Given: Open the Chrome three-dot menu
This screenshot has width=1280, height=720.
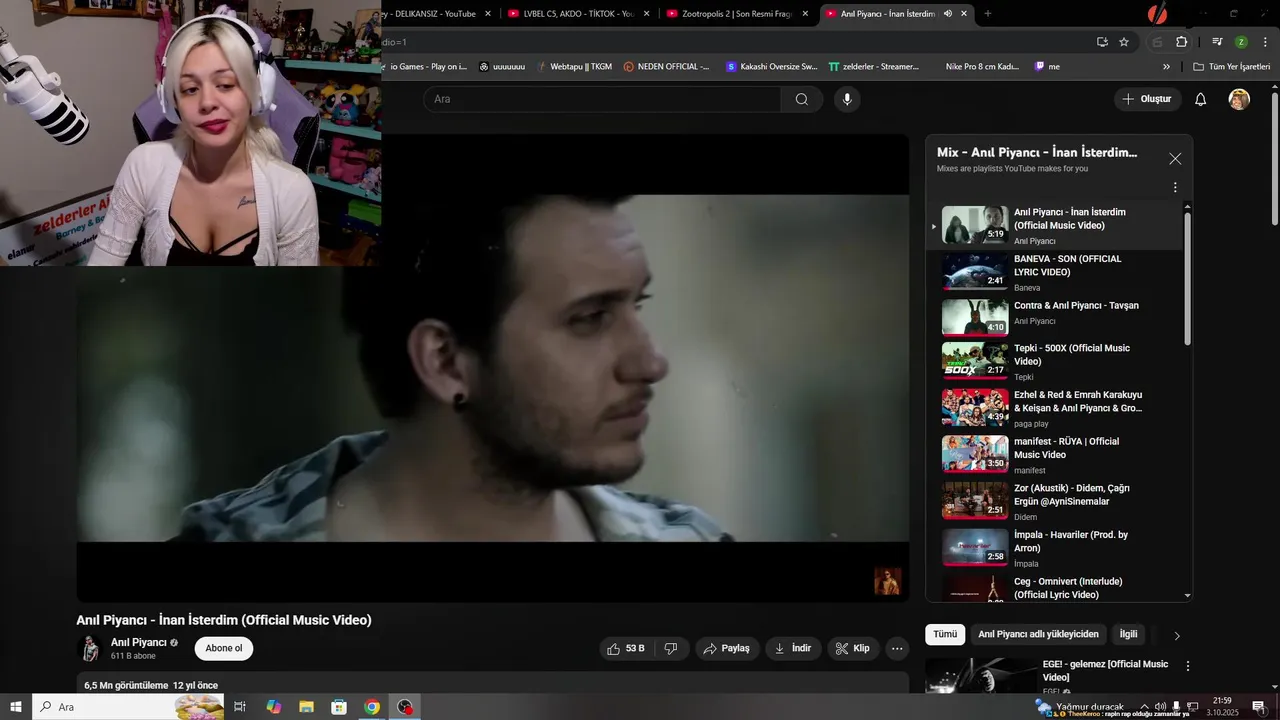Looking at the screenshot, I should [x=1265, y=42].
